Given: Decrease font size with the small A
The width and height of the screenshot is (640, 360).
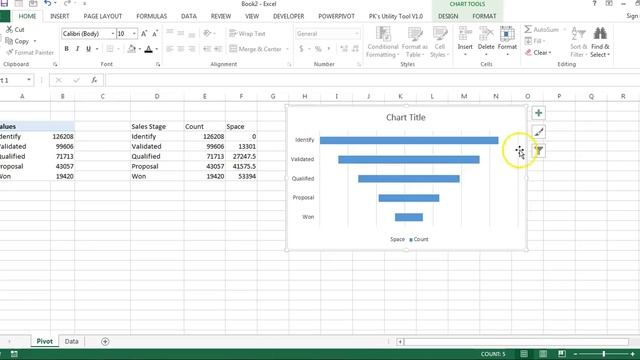Looking at the screenshot, I should [155, 33].
